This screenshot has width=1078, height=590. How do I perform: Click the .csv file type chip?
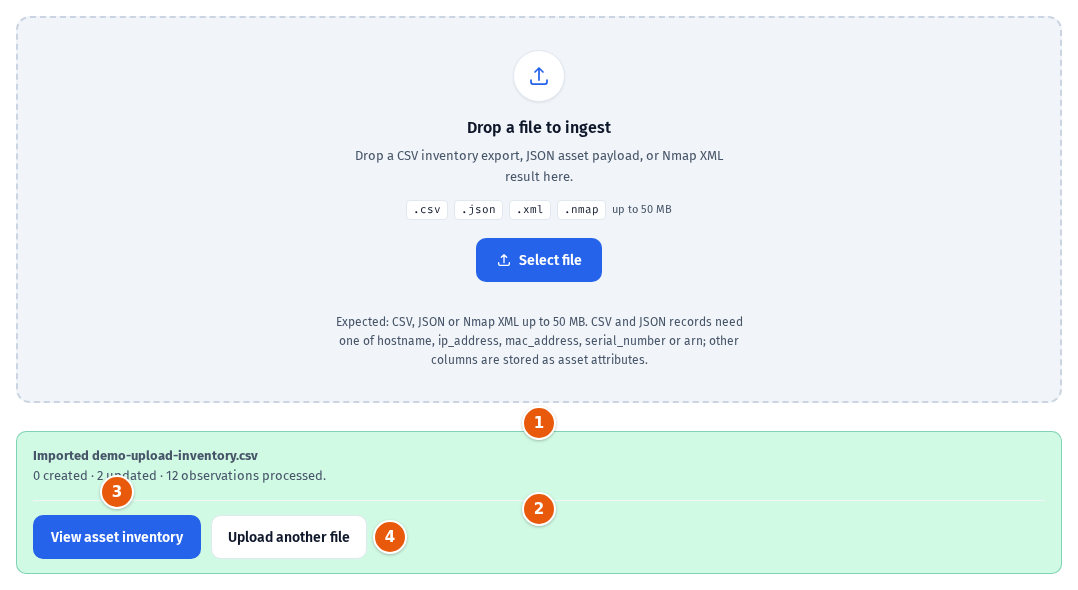pos(427,210)
